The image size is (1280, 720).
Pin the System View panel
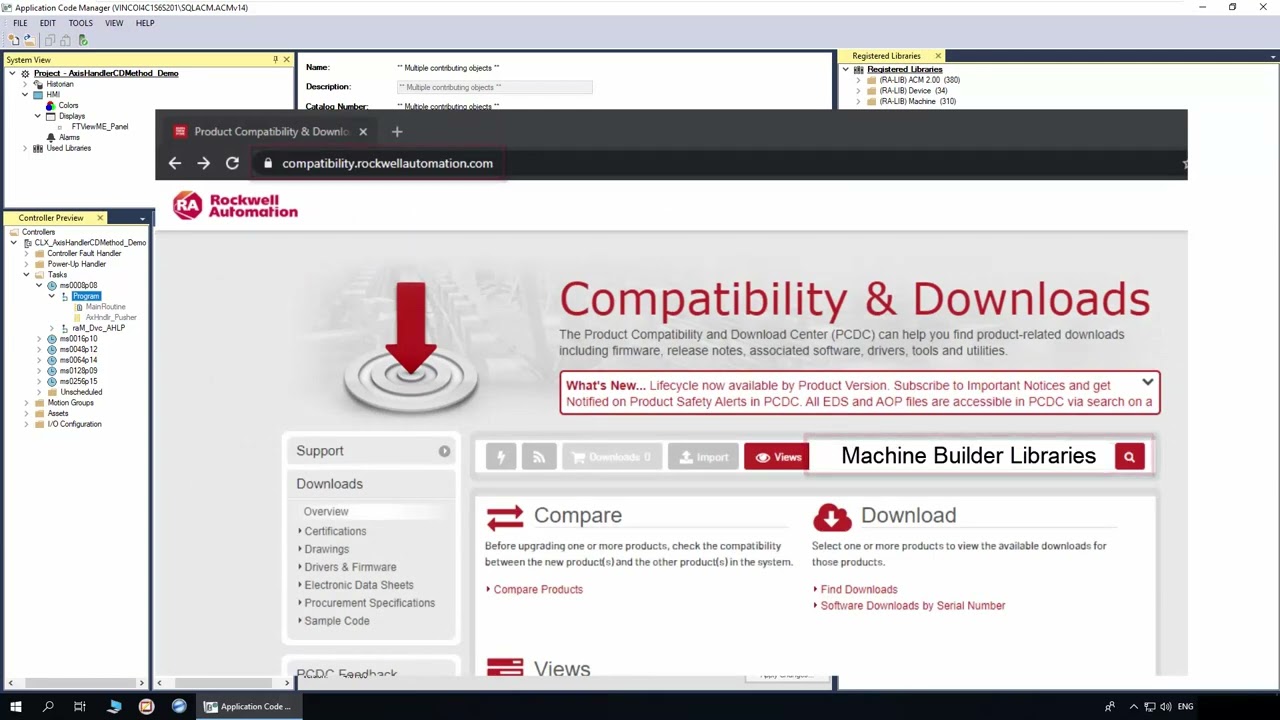(x=275, y=60)
